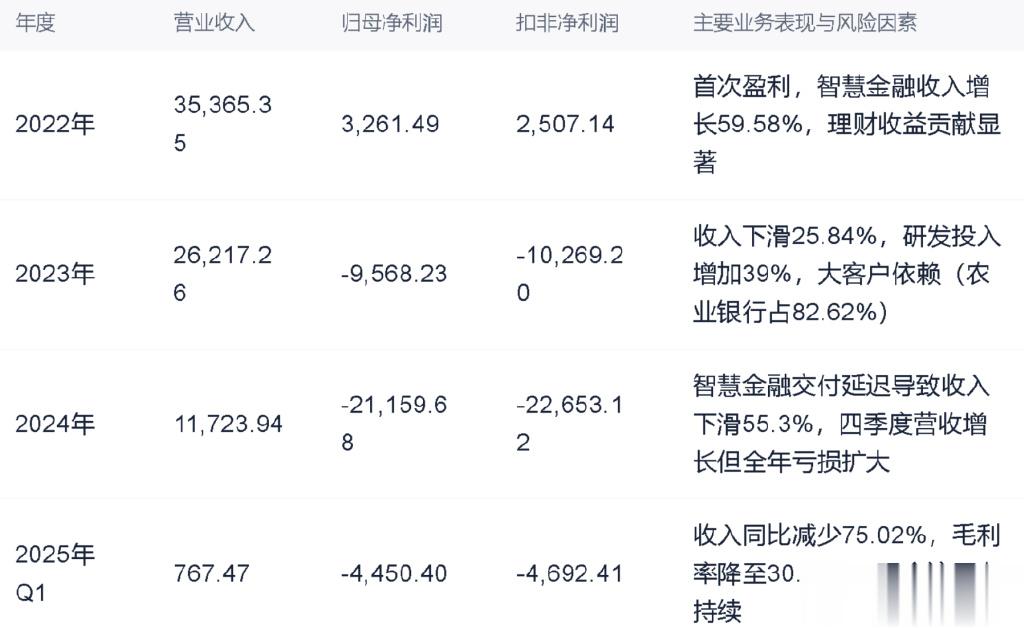Select 2022 revenue value 35,365.35

tap(223, 123)
